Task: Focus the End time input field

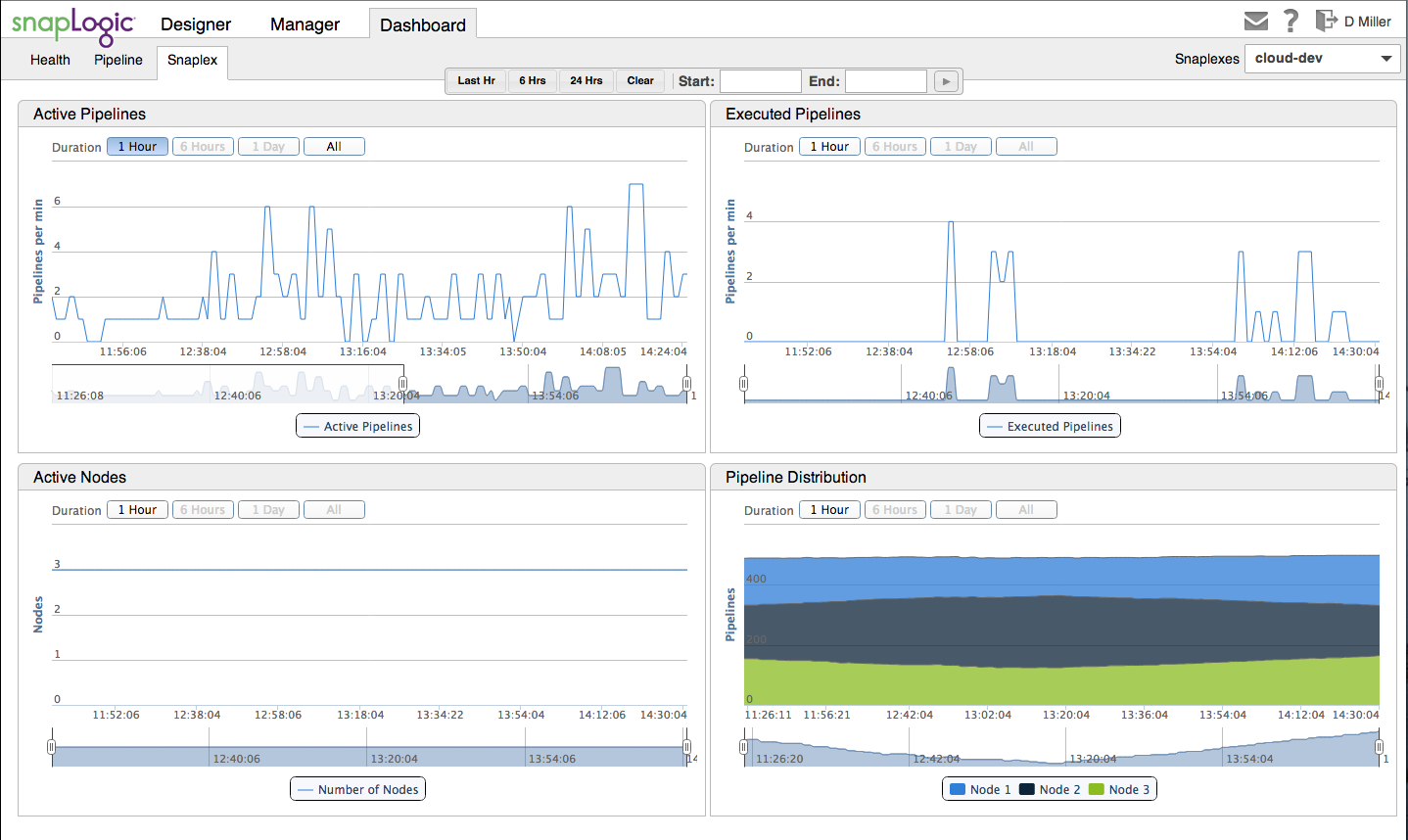Action: tap(886, 81)
